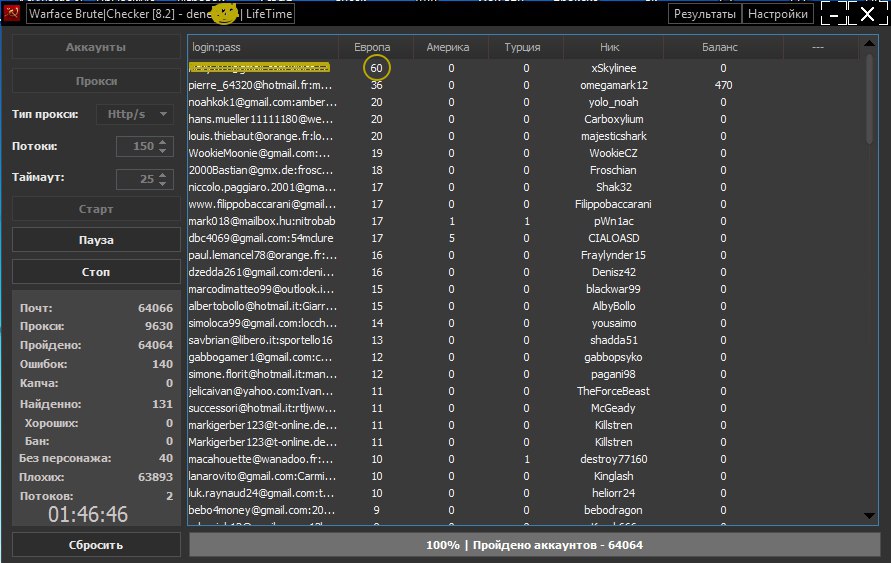The image size is (891, 563).
Task: Select the row with nick majesticshark
Action: [x=523, y=136]
